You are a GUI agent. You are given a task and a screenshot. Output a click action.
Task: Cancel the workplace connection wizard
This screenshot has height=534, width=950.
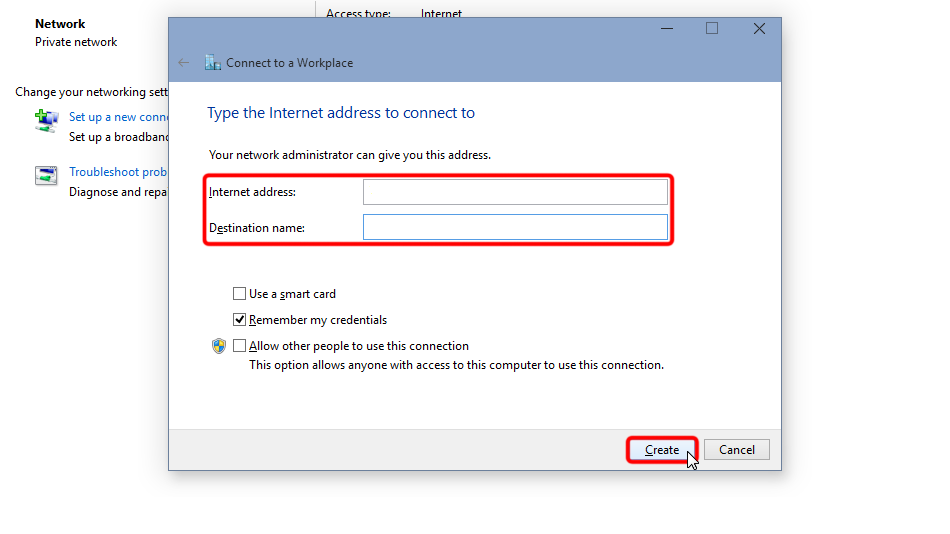[x=736, y=450]
